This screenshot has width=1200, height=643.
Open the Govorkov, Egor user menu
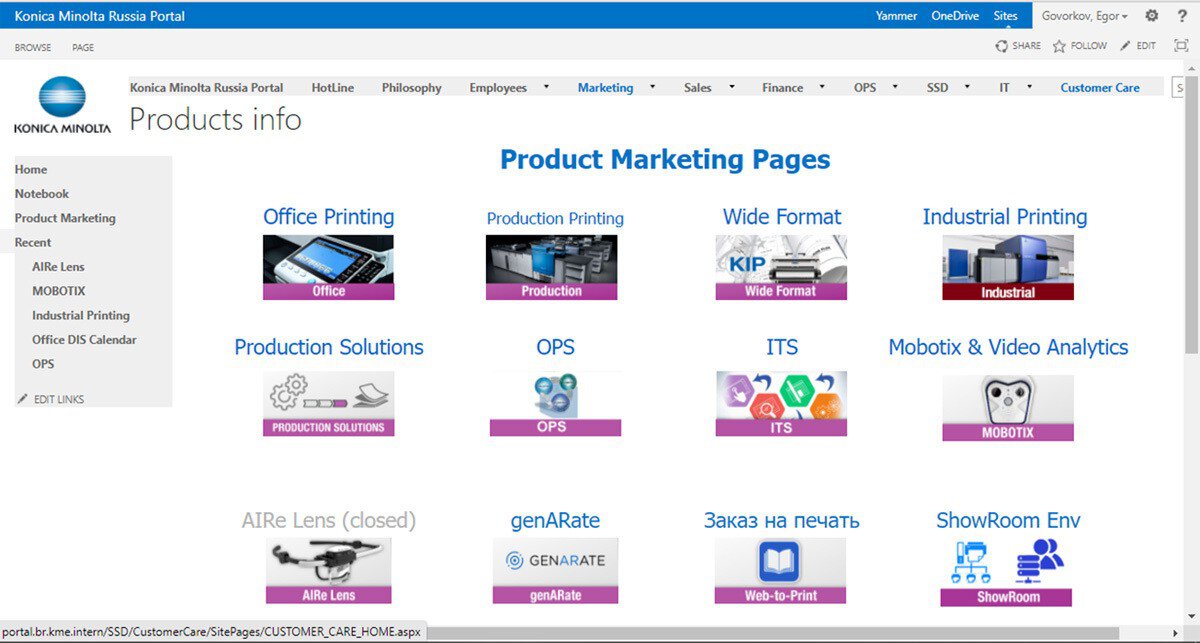point(1085,16)
